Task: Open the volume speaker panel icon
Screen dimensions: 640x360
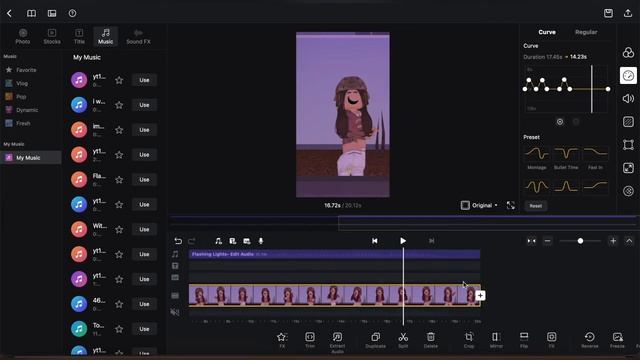Action: (x=628, y=98)
